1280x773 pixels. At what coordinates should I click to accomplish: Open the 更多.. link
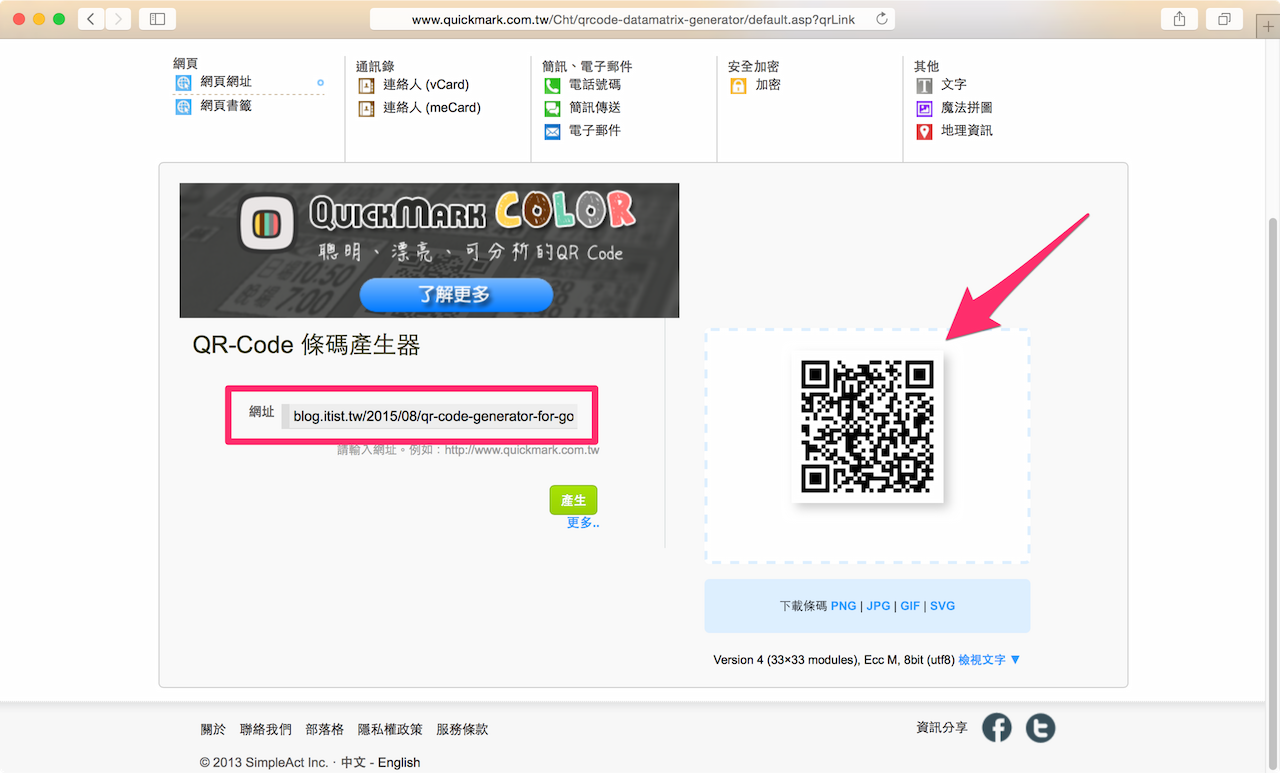(583, 522)
